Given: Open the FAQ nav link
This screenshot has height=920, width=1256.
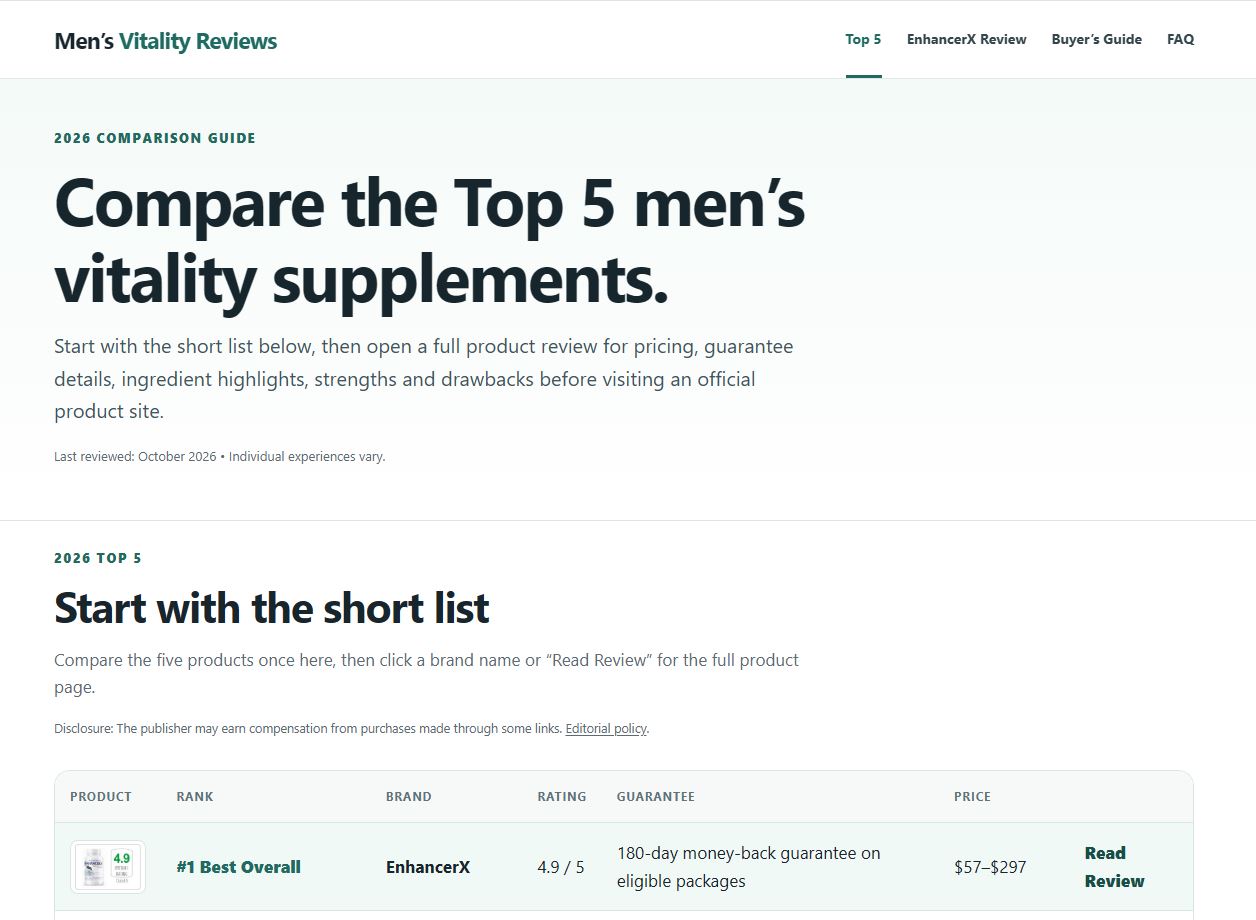Looking at the screenshot, I should click(1180, 39).
